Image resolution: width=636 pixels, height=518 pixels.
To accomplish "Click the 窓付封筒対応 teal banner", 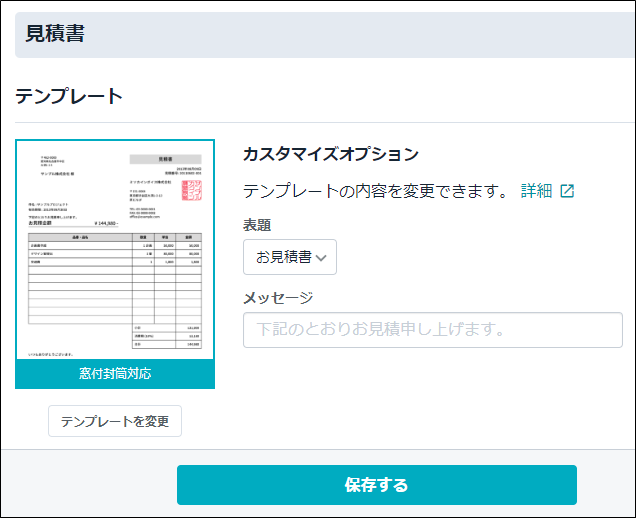I will 115,374.
